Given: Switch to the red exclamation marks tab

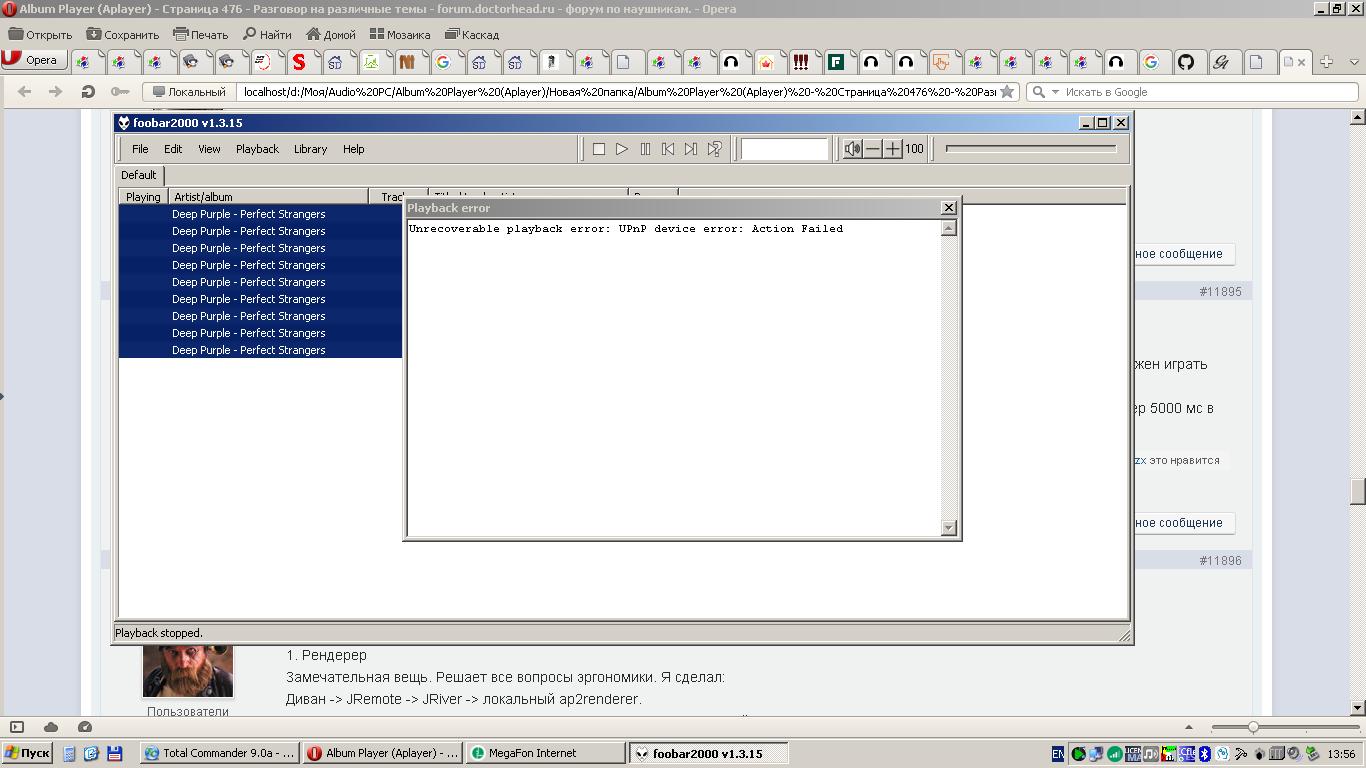Looking at the screenshot, I should tap(800, 61).
